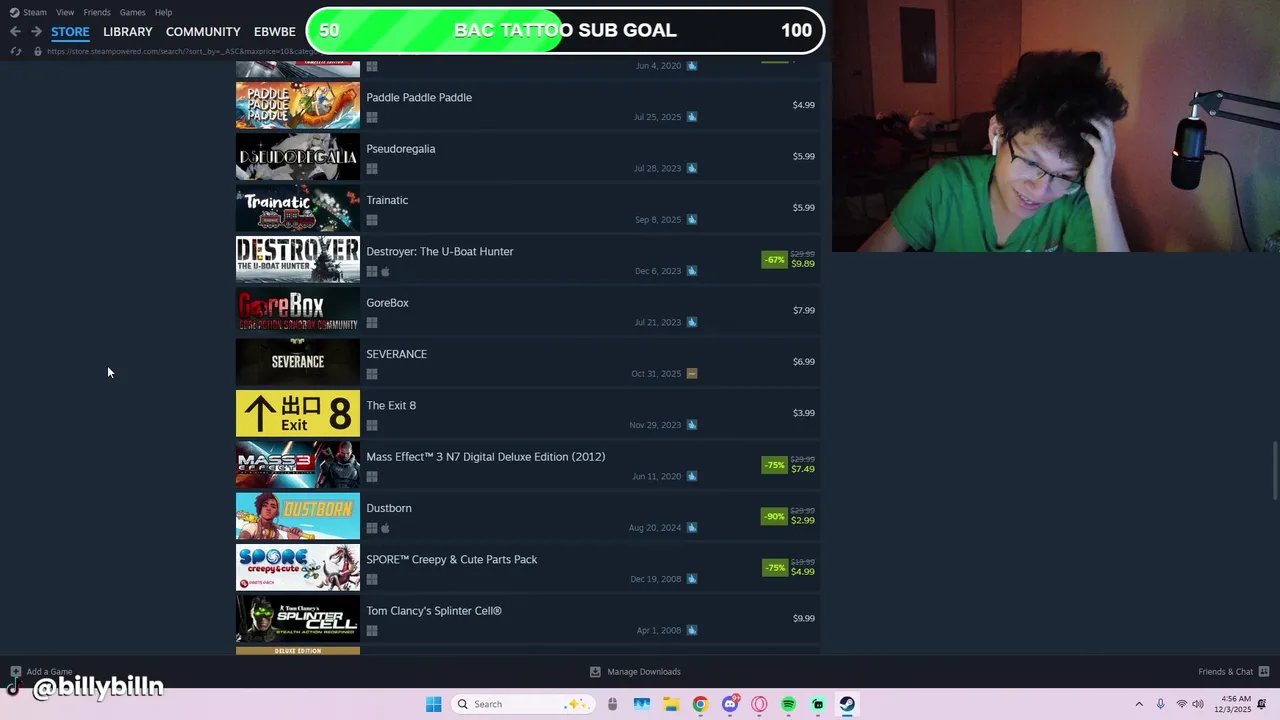This screenshot has width=1280, height=720.
Task: Click the review icon for Trainatic
Action: (x=692, y=220)
